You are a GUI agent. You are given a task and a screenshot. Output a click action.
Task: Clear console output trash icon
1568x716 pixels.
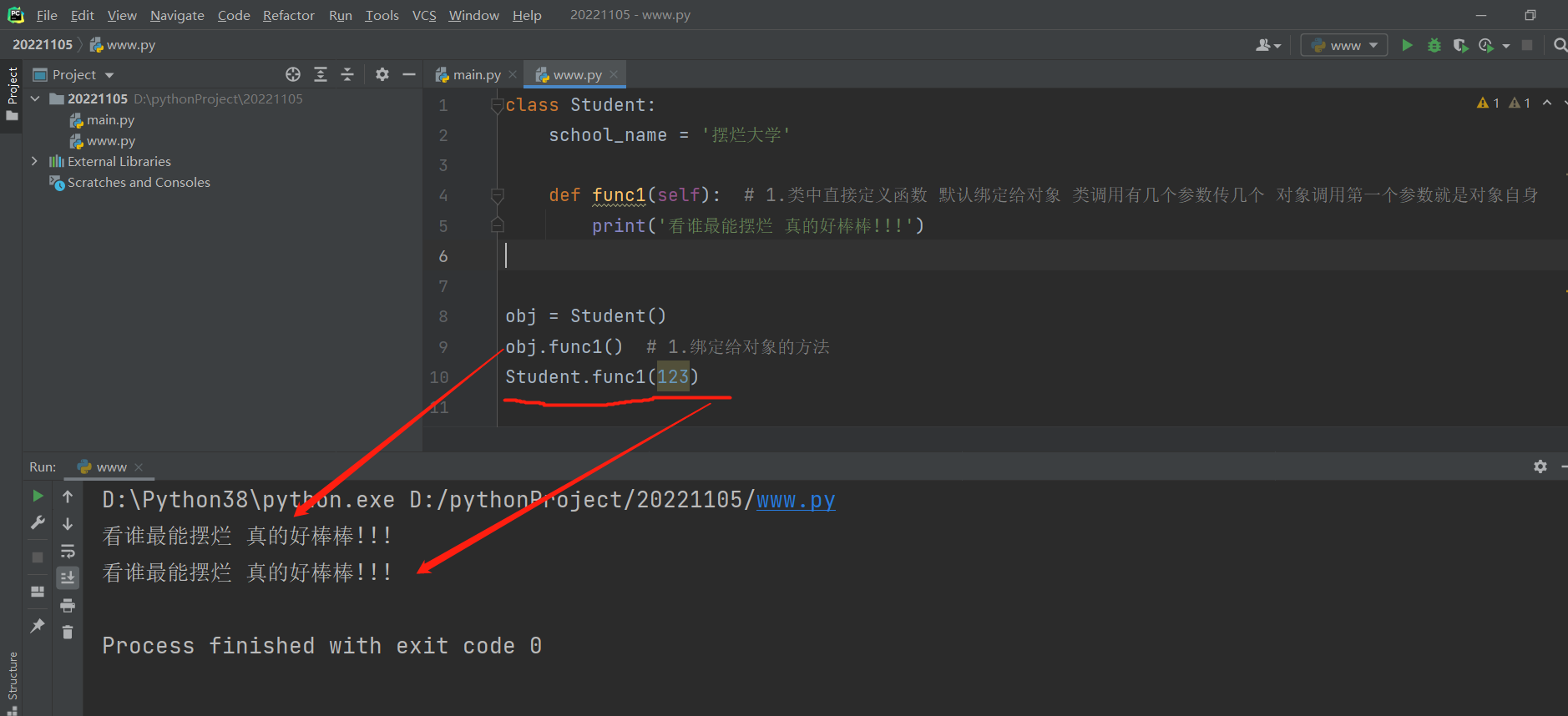pos(68,633)
